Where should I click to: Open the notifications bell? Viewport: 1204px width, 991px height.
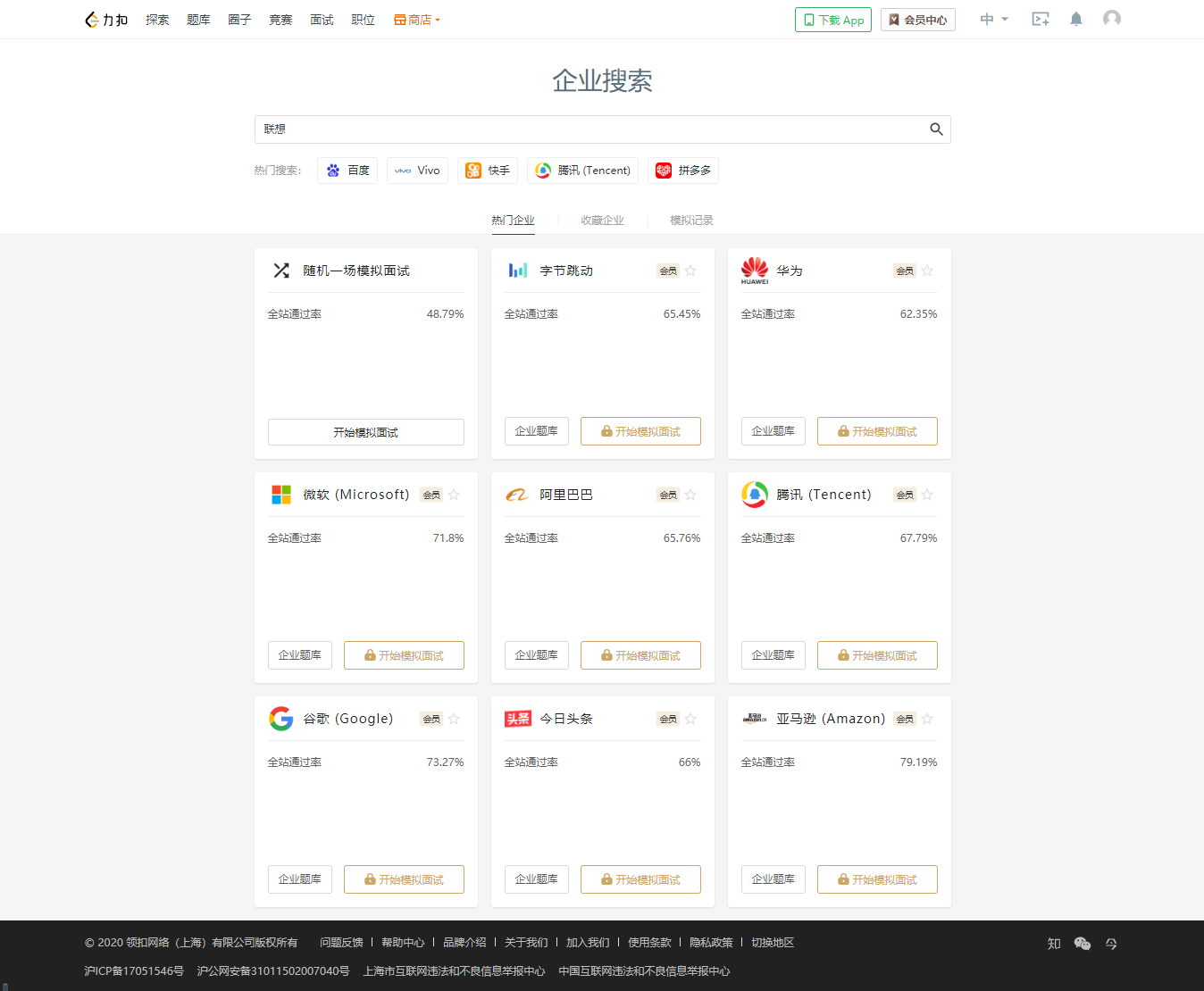[x=1076, y=19]
